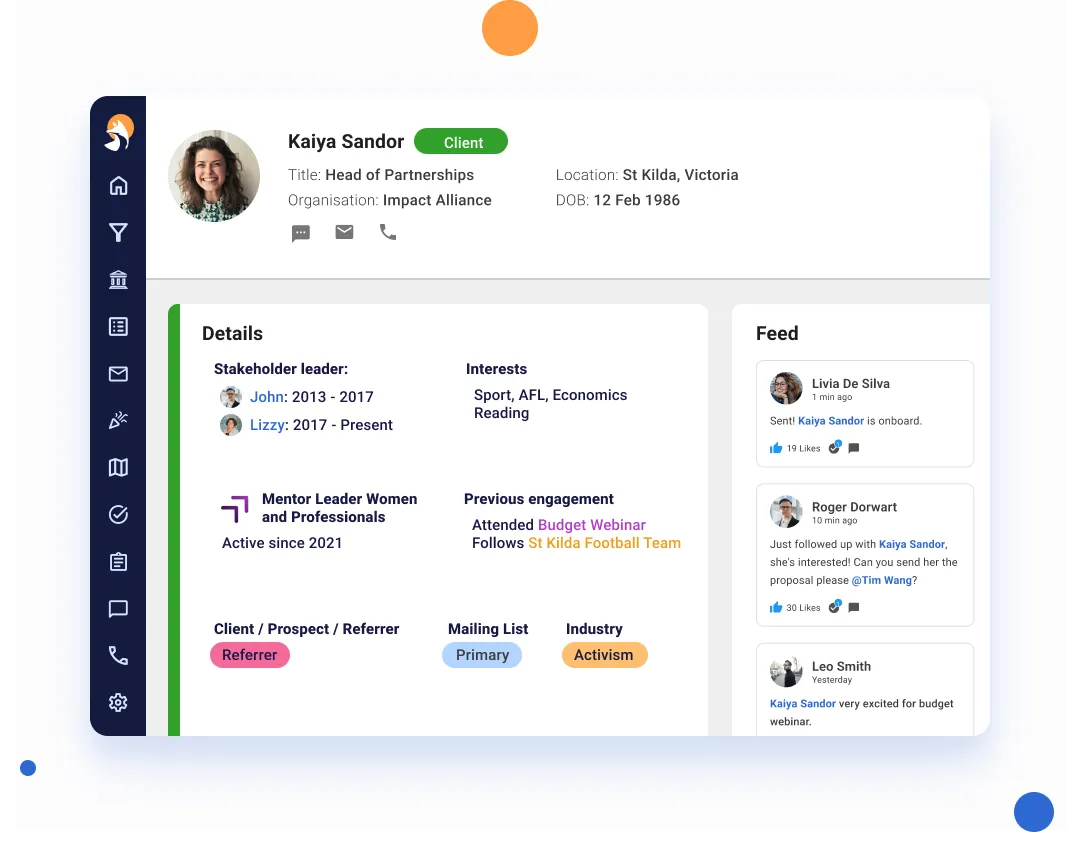1080x844 pixels.
Task: Open the clipboard notes icon in sidebar
Action: click(118, 561)
